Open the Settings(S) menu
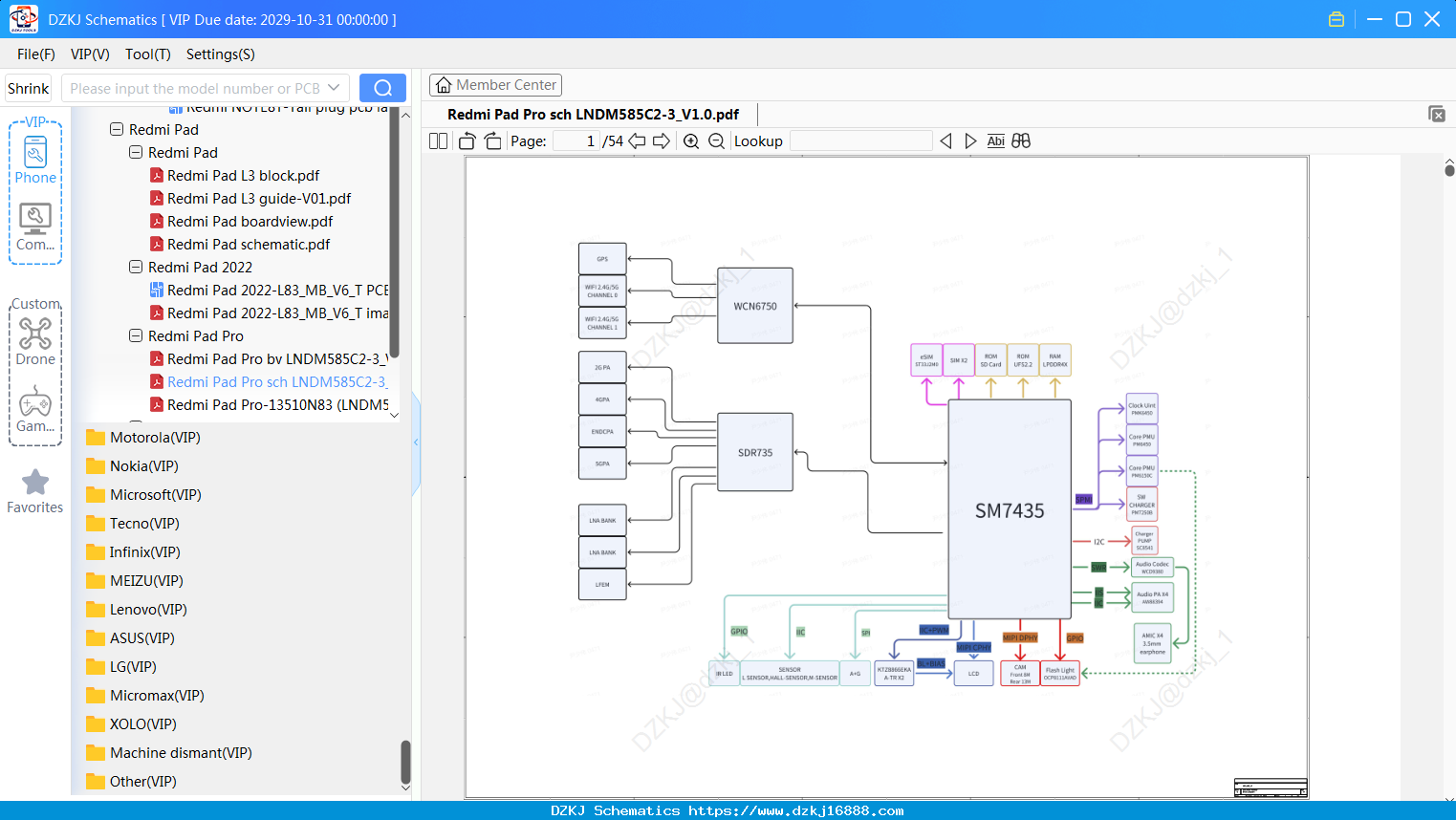This screenshot has height=820, width=1456. tap(221, 54)
